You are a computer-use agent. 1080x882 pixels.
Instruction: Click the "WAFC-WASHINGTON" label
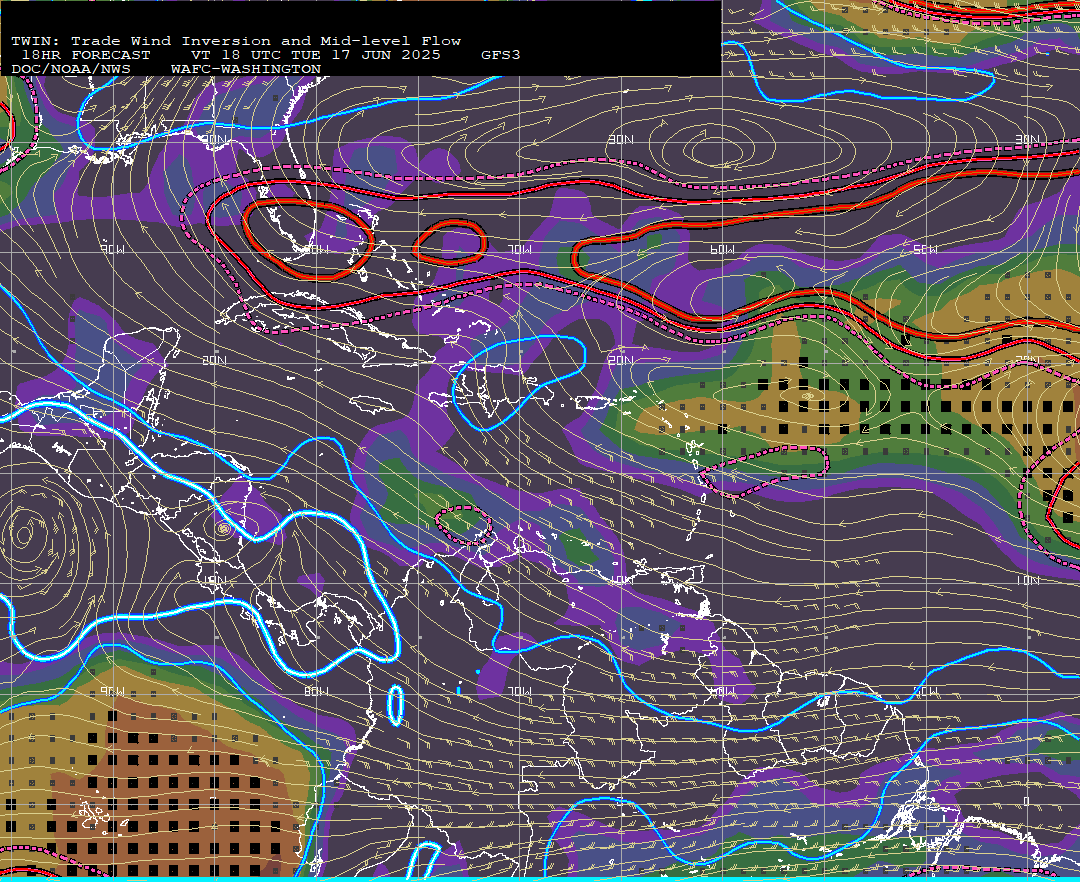[x=246, y=70]
